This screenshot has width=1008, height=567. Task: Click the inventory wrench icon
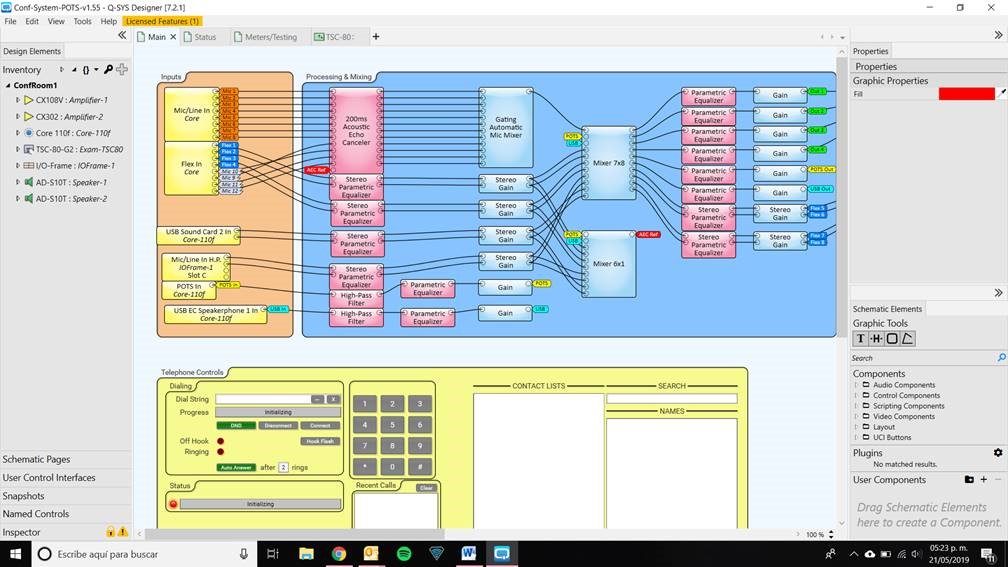108,70
